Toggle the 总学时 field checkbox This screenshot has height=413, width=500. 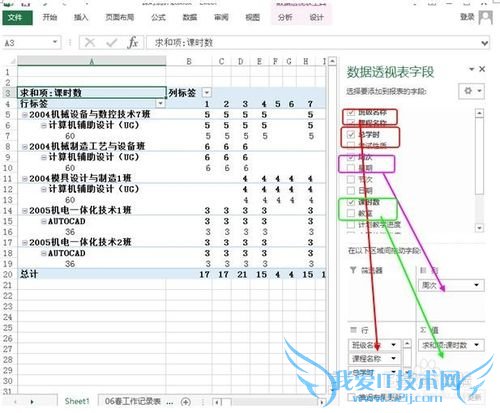351,135
